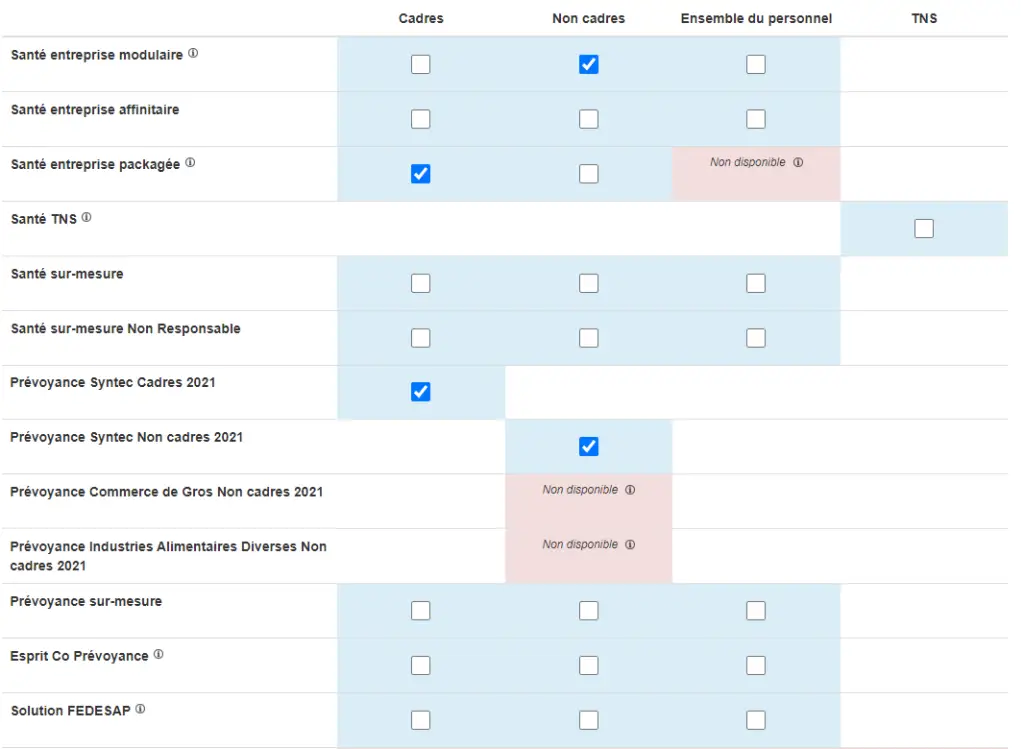Image resolution: width=1024 pixels, height=749 pixels.
Task: Click info icon next to Santé entreprise packagée
Action: tap(190, 163)
